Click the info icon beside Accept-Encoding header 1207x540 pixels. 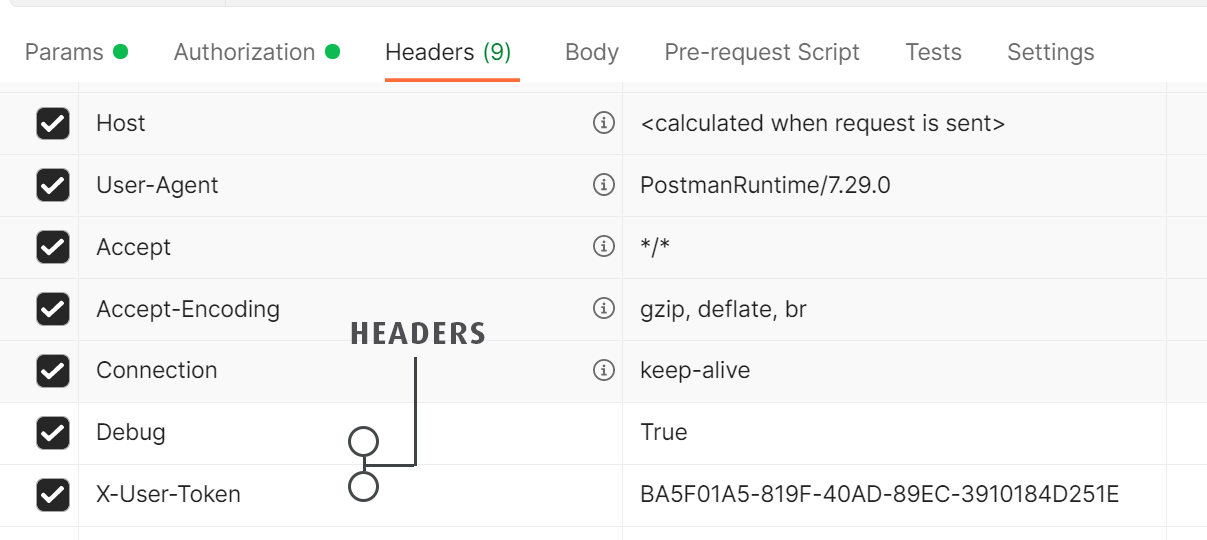[x=603, y=308]
